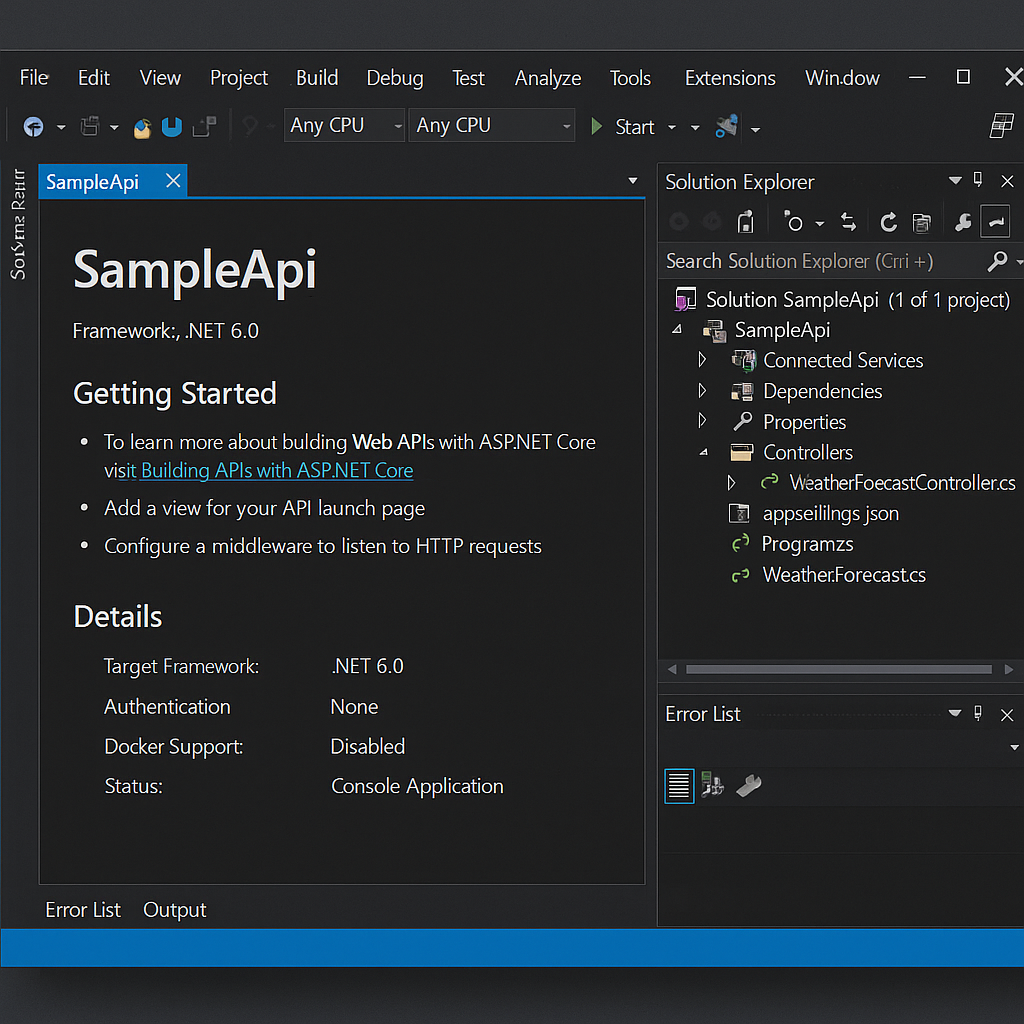The height and width of the screenshot is (1024, 1024).
Task: Expand the WeatherFoecastController.cs node
Action: pyautogui.click(x=731, y=483)
